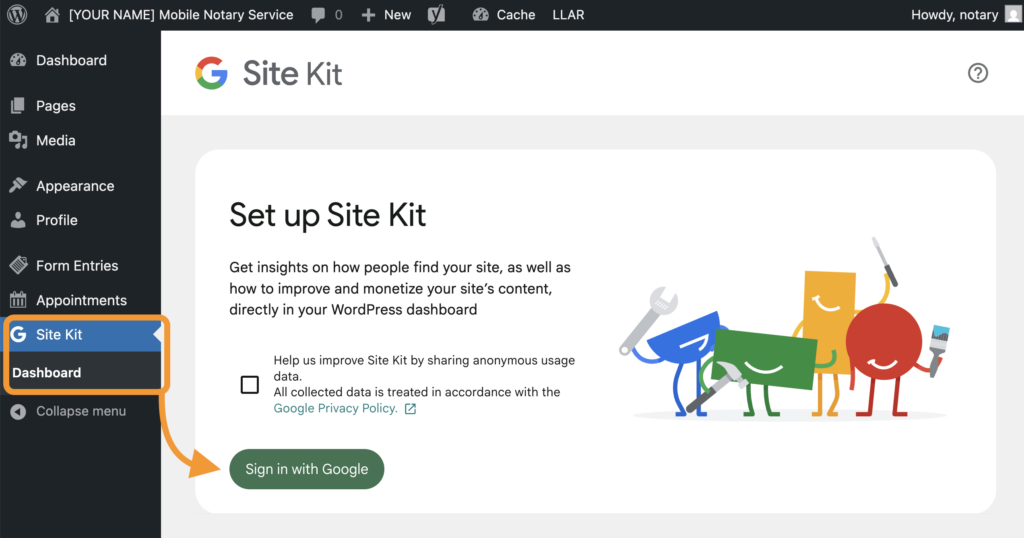Click the Form Entries icon
The height and width of the screenshot is (538, 1024).
pyautogui.click(x=18, y=265)
